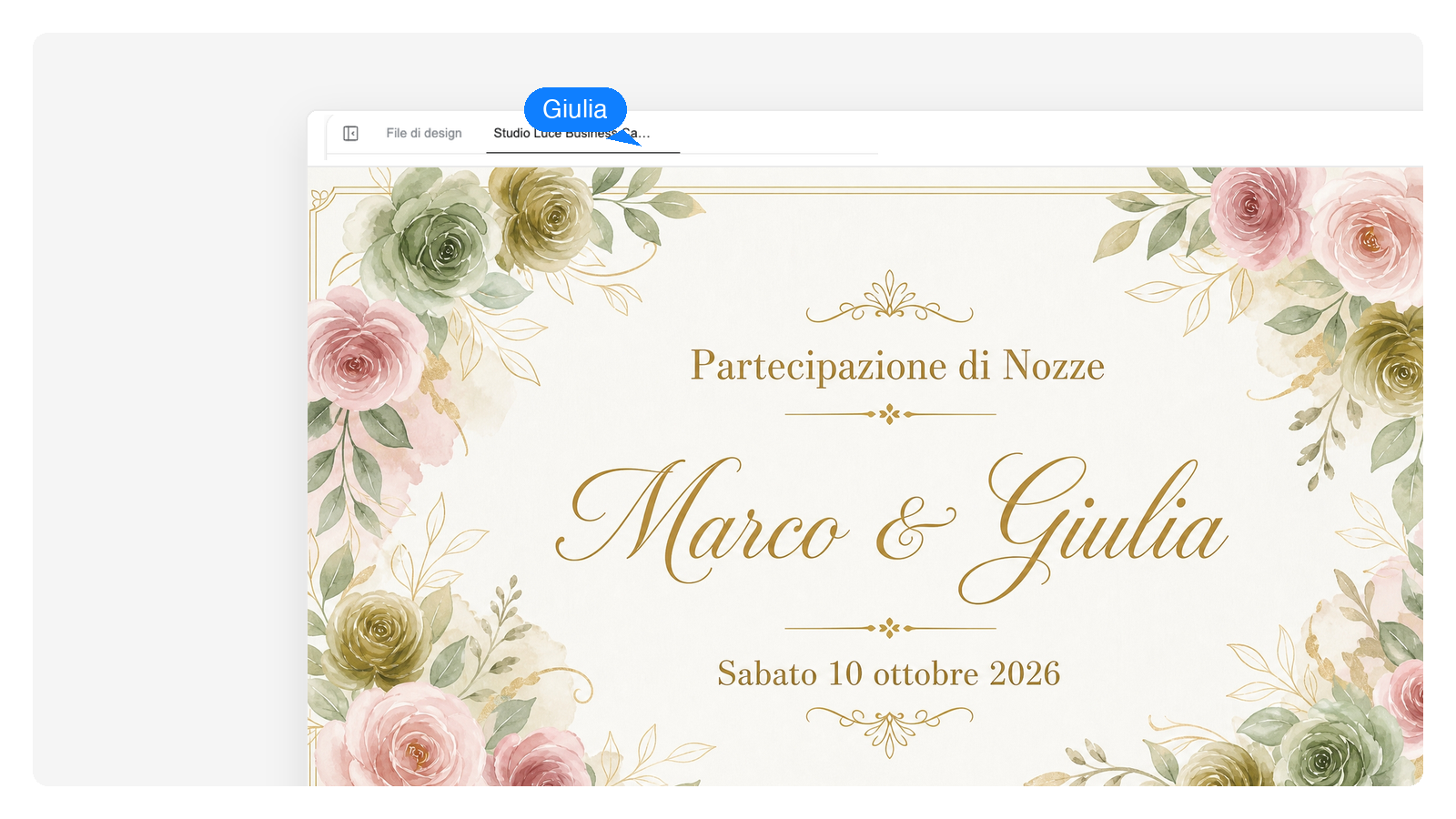Click the Partecipazione di Nozze heading
The height and width of the screenshot is (819, 1456).
(x=897, y=366)
